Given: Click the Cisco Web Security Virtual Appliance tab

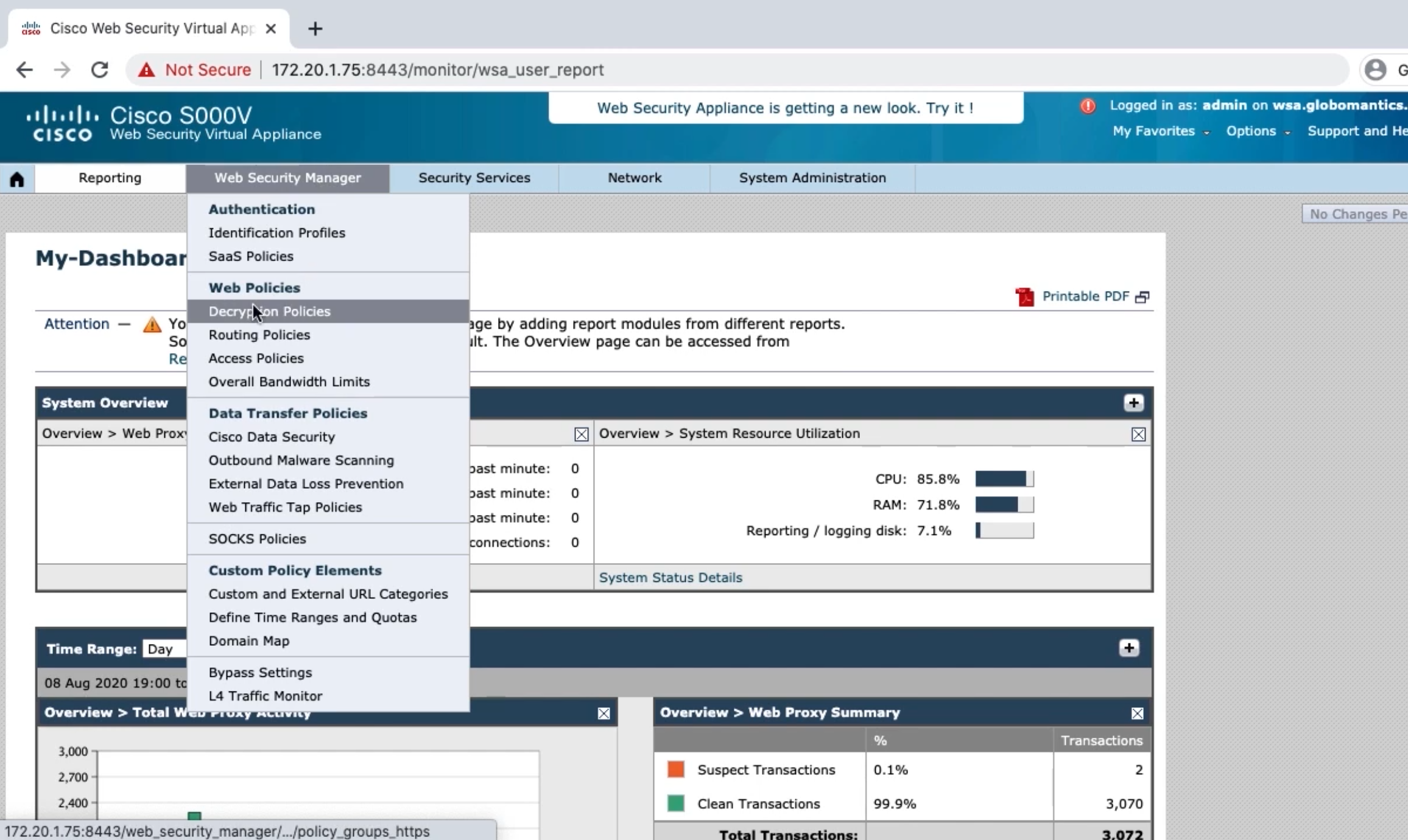Looking at the screenshot, I should [149, 29].
